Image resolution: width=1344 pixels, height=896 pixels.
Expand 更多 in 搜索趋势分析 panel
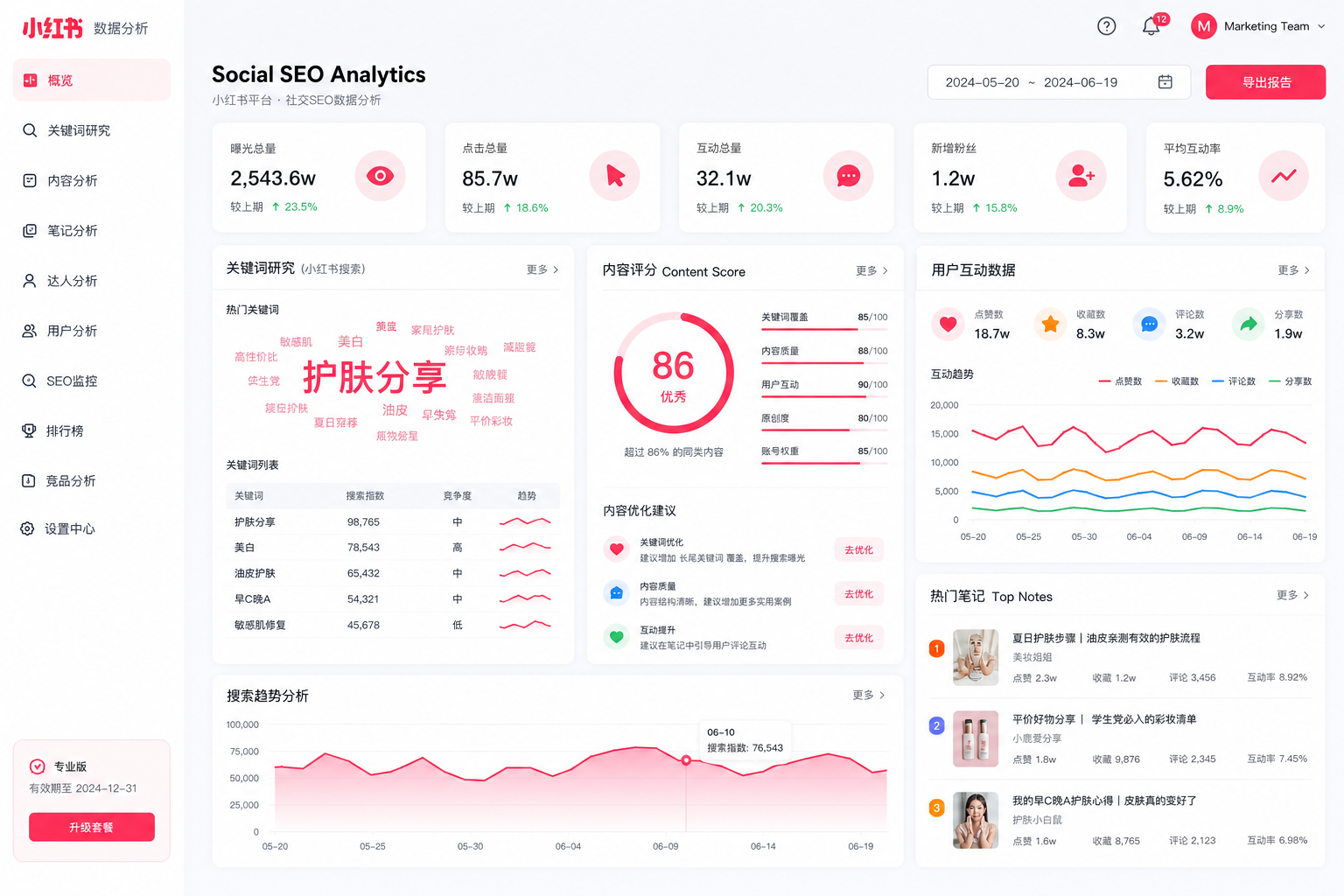tap(869, 695)
